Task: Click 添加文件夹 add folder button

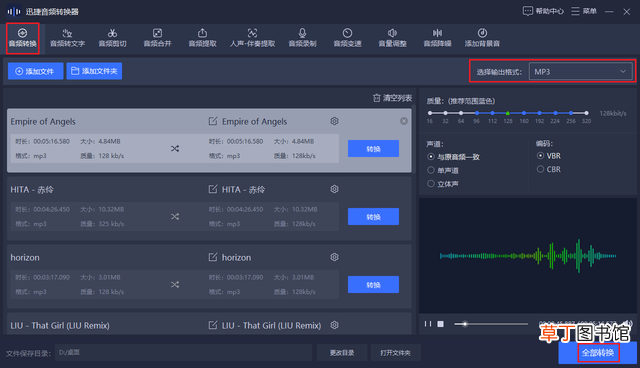Action: pyautogui.click(x=94, y=71)
